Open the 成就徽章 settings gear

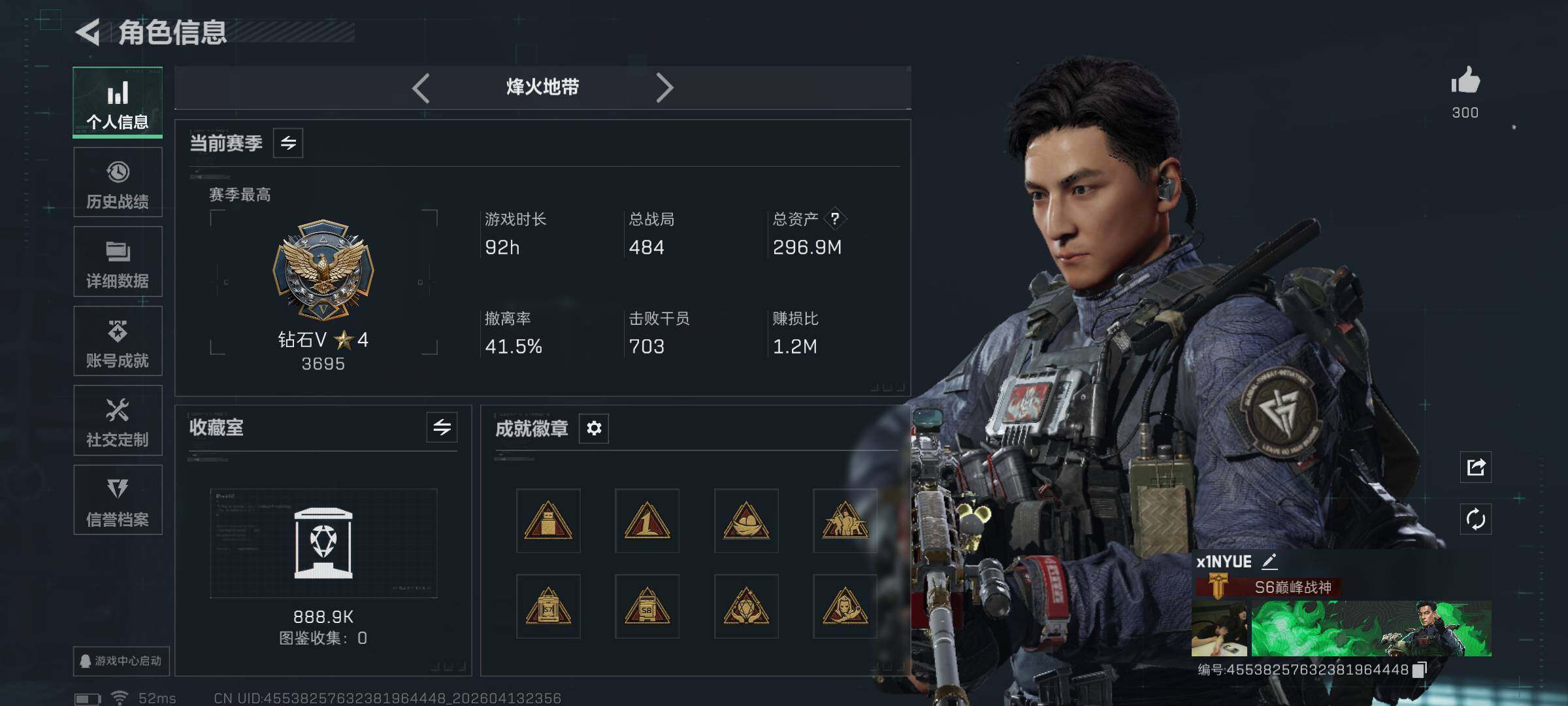click(594, 428)
